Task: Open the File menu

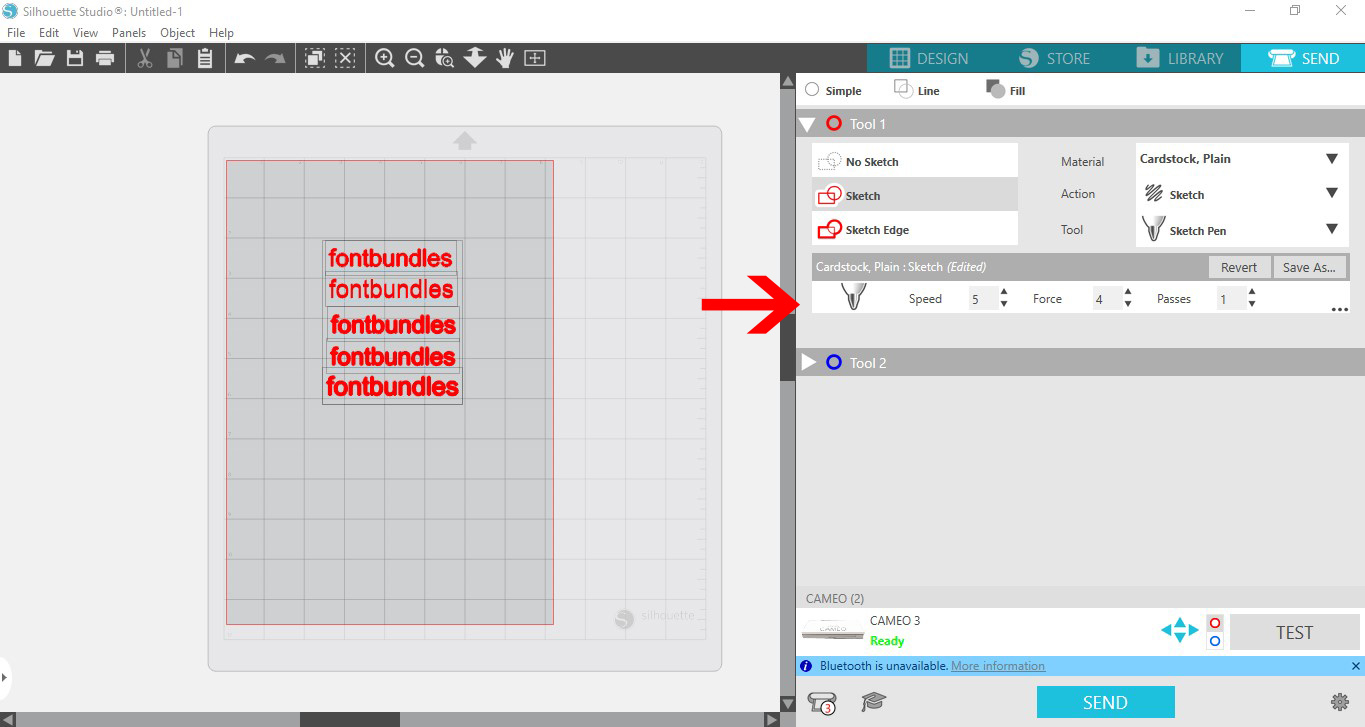Action: (16, 32)
